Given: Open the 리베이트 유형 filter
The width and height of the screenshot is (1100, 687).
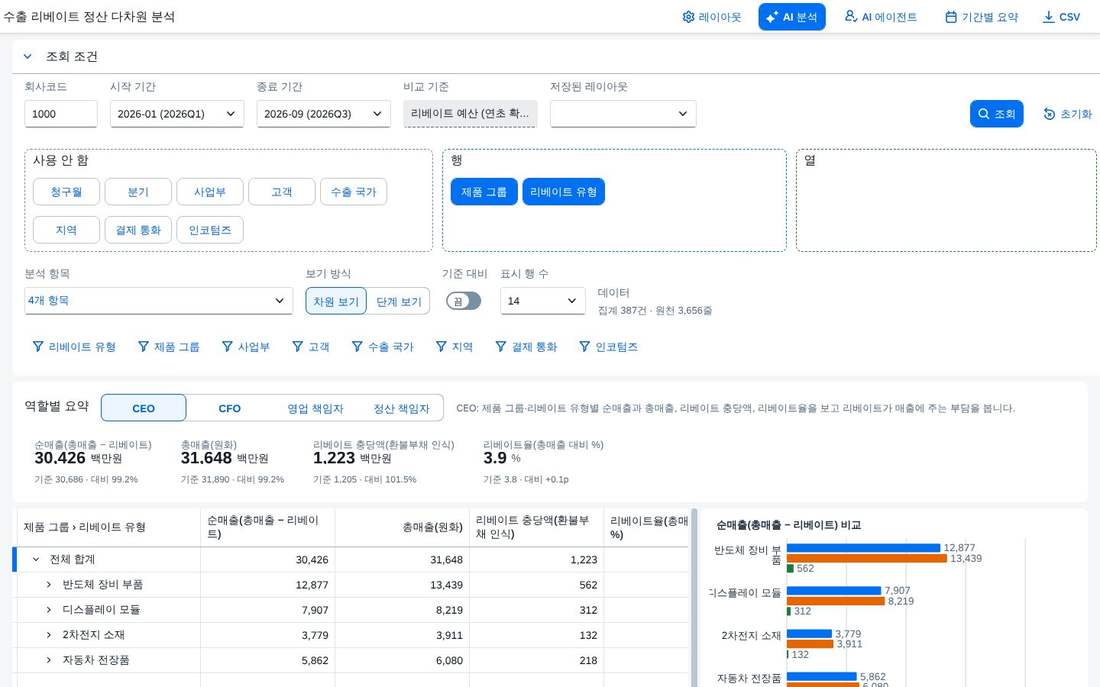Looking at the screenshot, I should coord(74,347).
